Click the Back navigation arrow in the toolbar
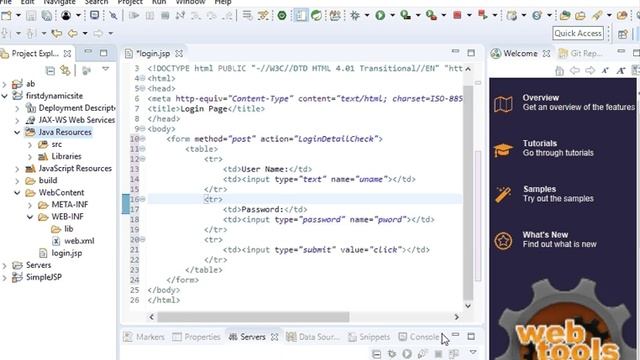 [73, 33]
